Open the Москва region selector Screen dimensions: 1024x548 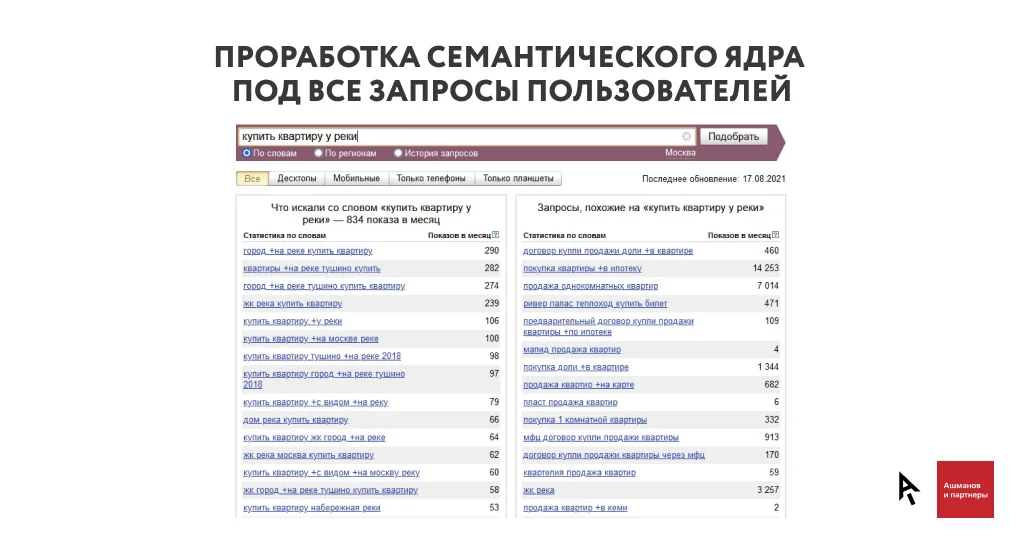pos(680,153)
